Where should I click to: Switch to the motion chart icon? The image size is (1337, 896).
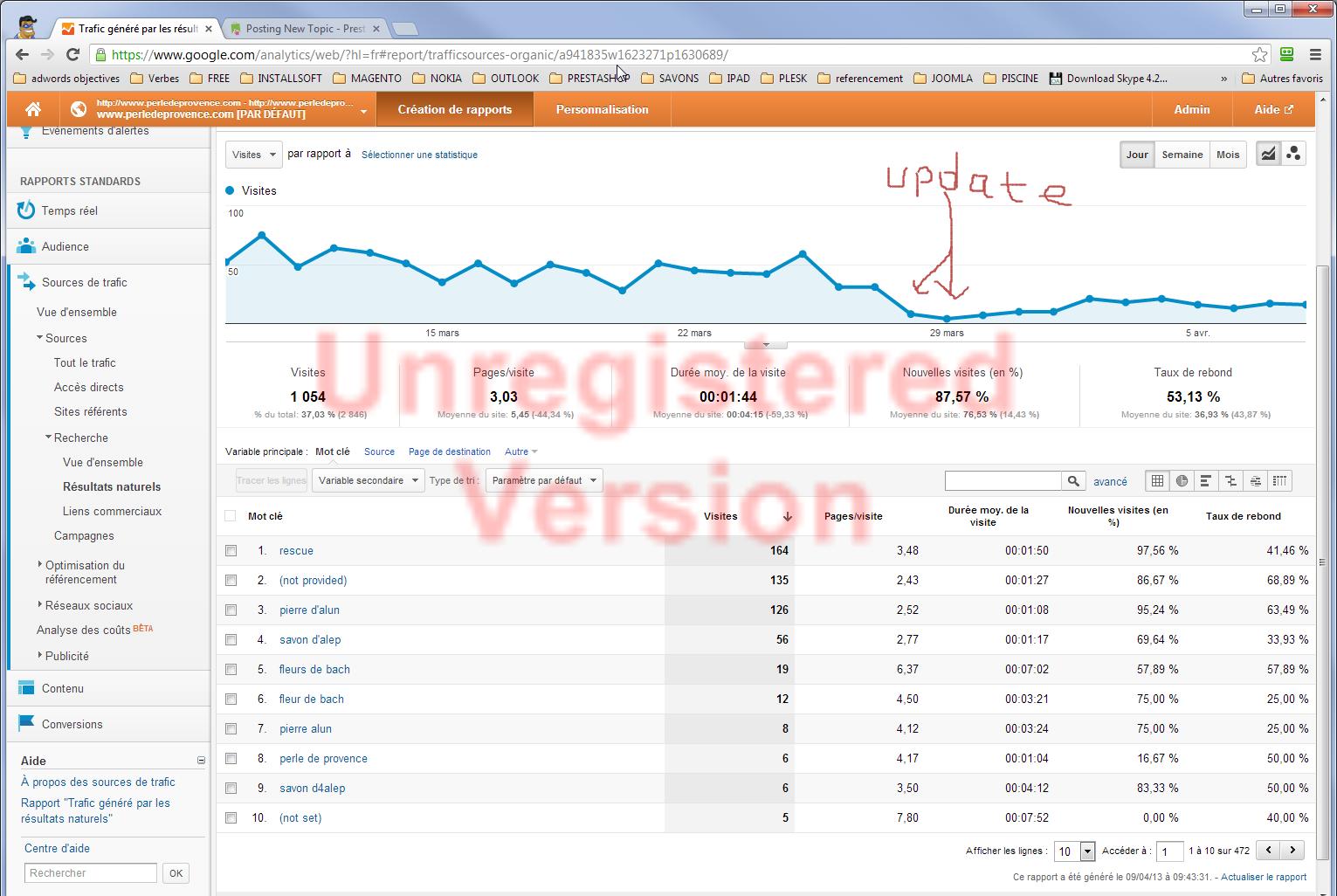click(1293, 155)
